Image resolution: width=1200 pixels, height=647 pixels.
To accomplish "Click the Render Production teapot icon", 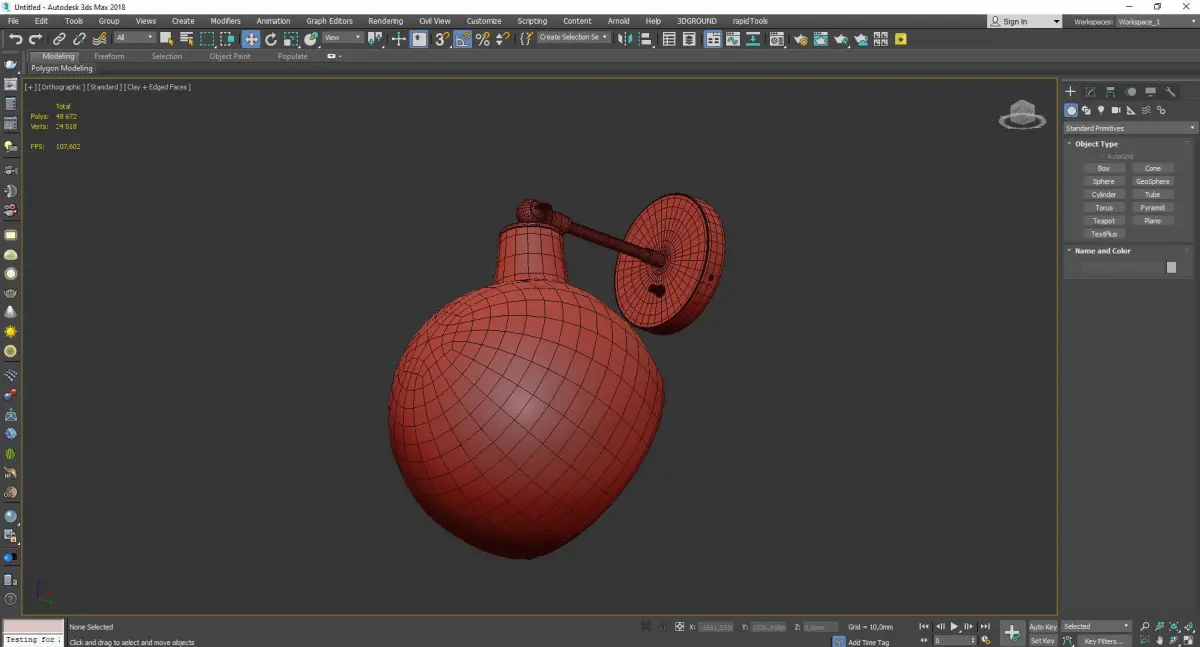I will [x=841, y=39].
